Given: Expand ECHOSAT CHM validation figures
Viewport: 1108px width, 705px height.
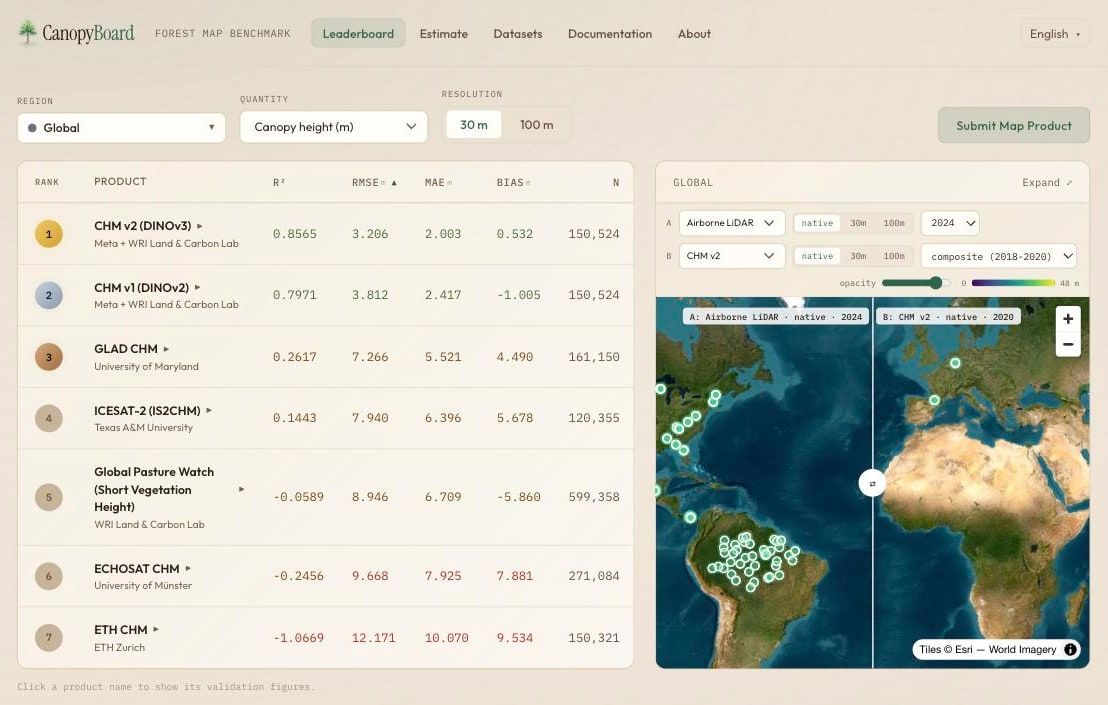Looking at the screenshot, I should pyautogui.click(x=188, y=568).
